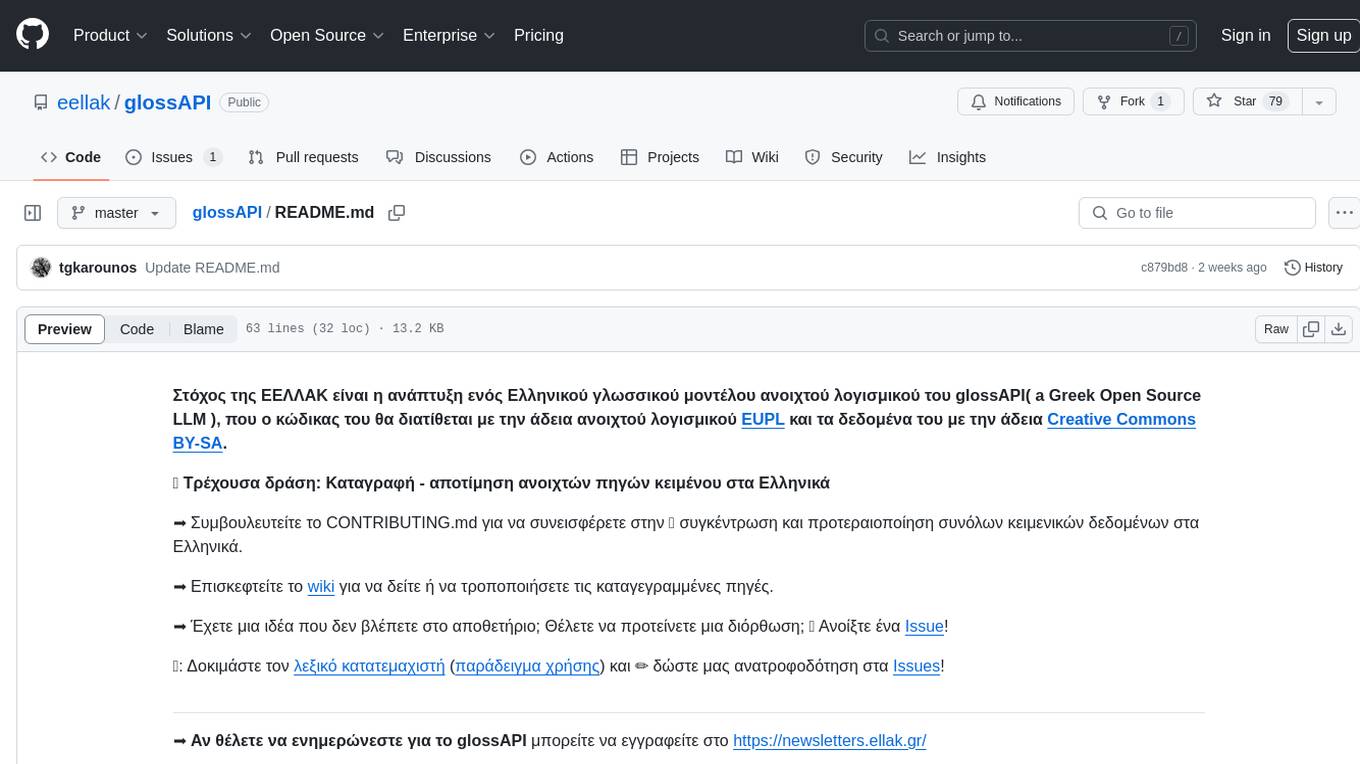Open the newsletters.ellak.gr link
This screenshot has width=1360, height=764.
point(830,740)
